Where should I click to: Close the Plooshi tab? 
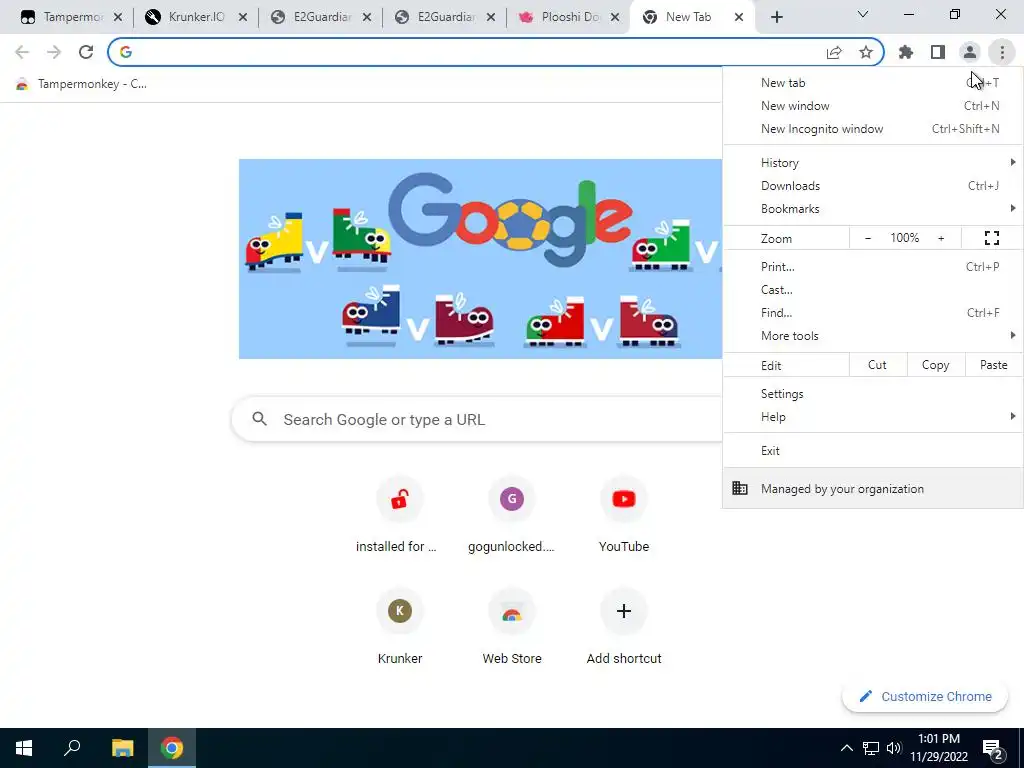615,18
